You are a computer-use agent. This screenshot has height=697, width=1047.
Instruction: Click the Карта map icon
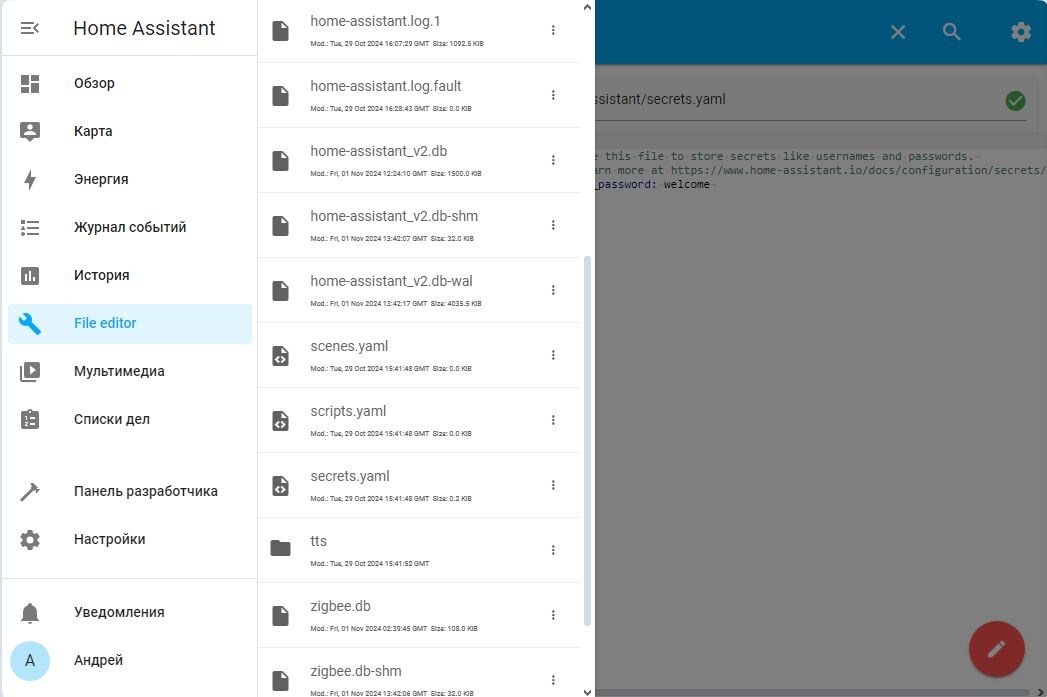coord(30,132)
